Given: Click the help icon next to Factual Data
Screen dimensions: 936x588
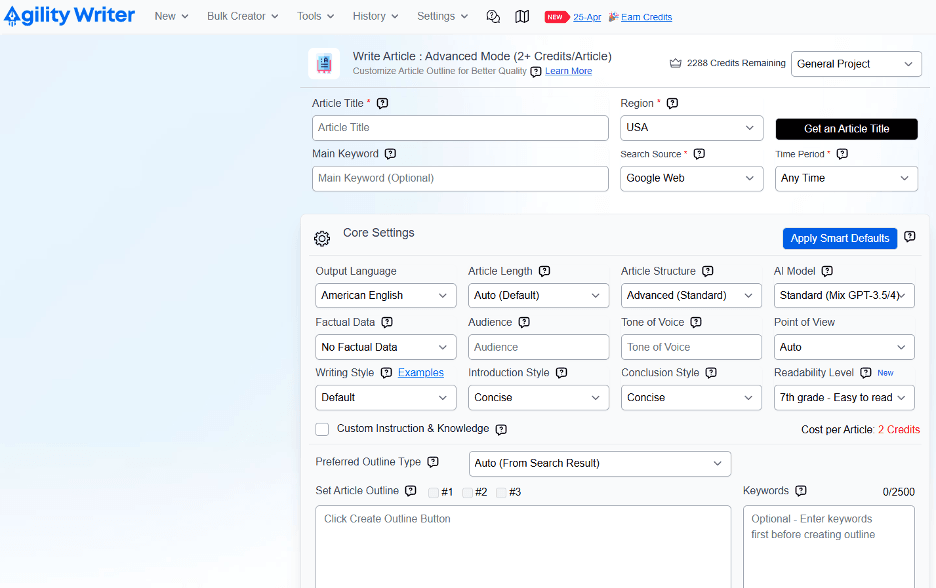Looking at the screenshot, I should pyautogui.click(x=387, y=322).
